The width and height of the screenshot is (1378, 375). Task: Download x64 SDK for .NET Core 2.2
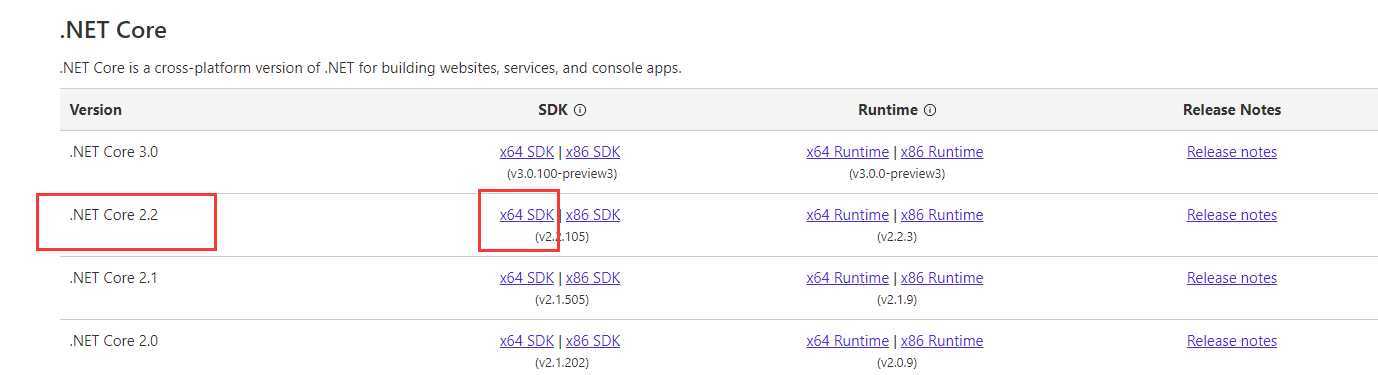pyautogui.click(x=527, y=215)
